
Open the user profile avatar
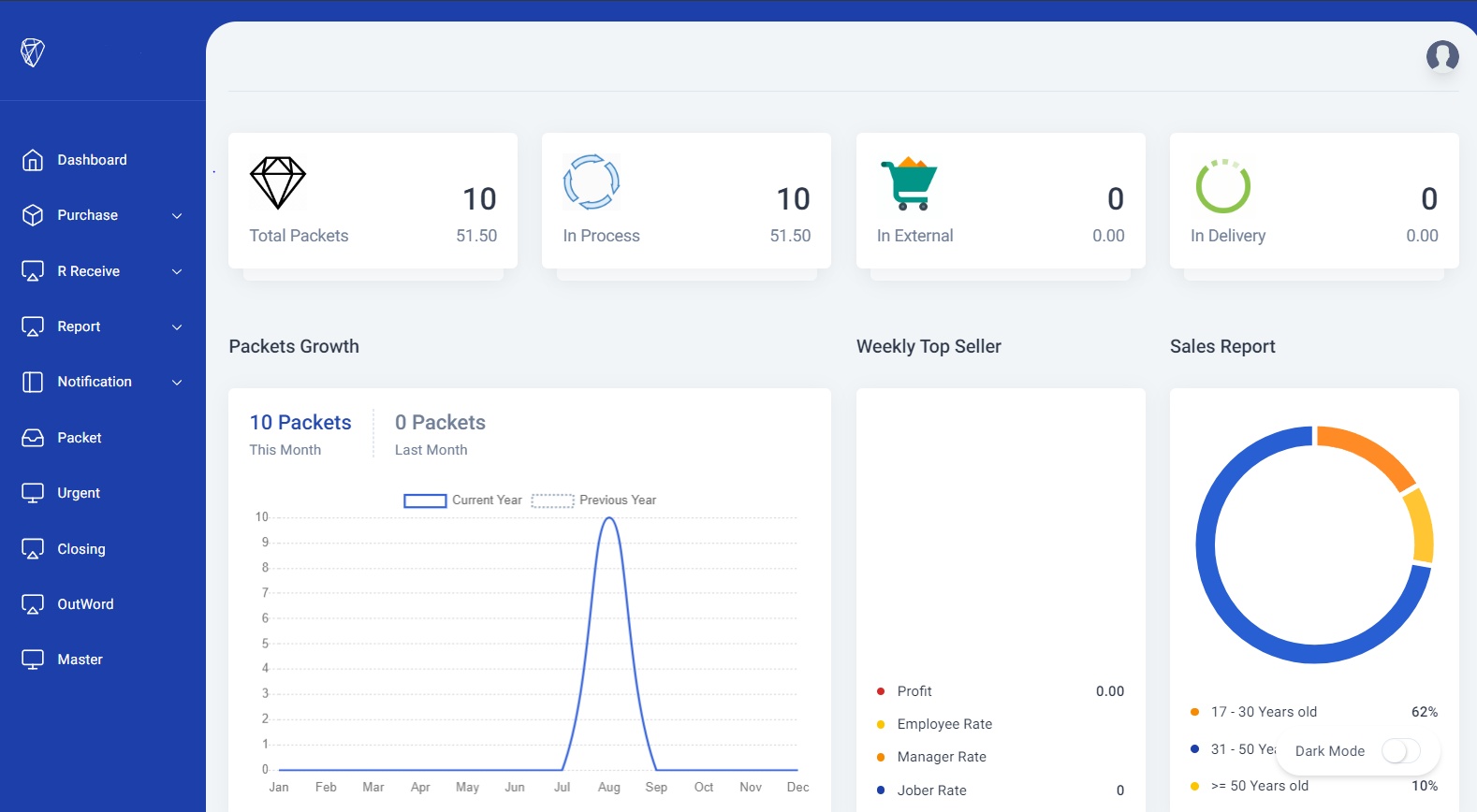click(1442, 56)
